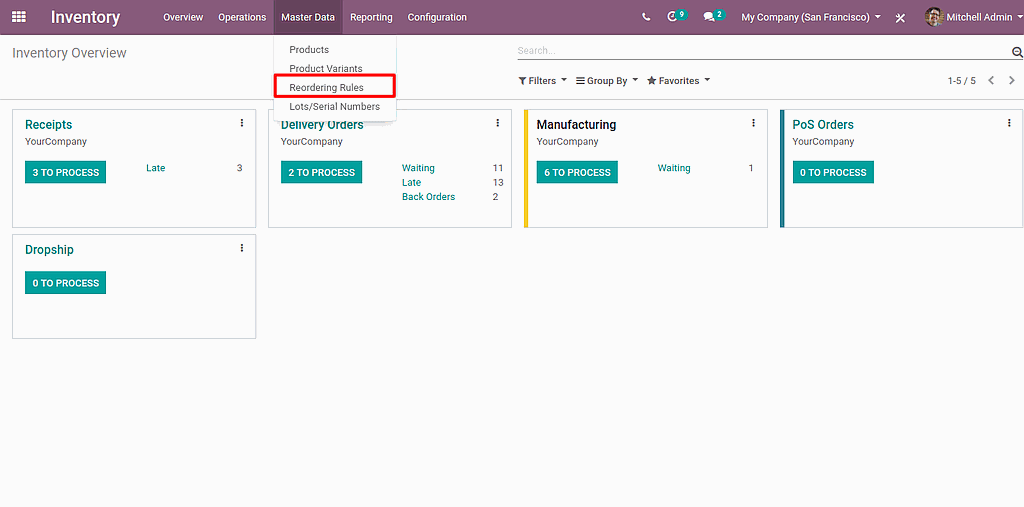Click in the Search input field

(760, 51)
